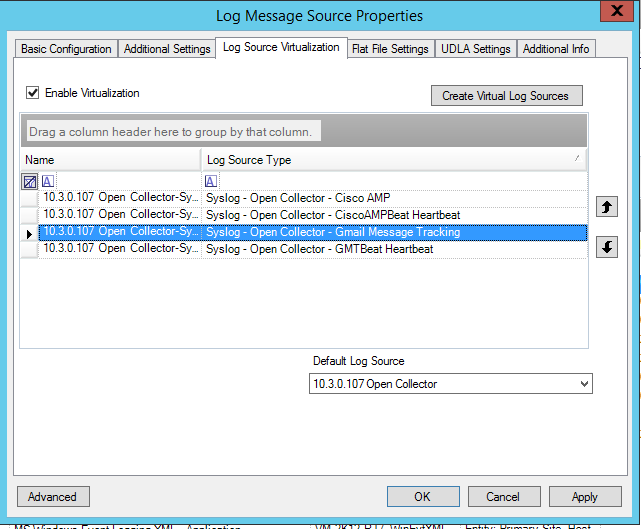Click the Advanced button
This screenshot has height=529, width=641.
53,496
